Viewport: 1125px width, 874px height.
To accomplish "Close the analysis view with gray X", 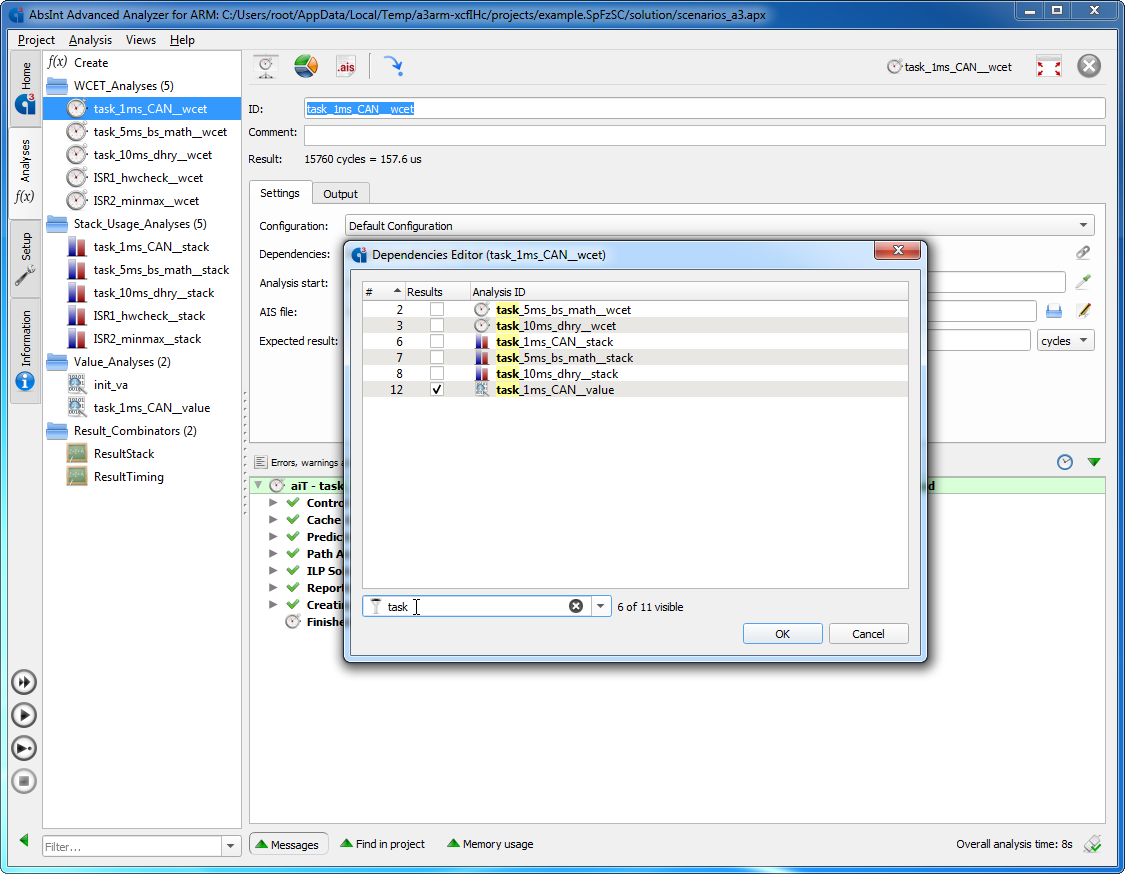I will 1088,66.
